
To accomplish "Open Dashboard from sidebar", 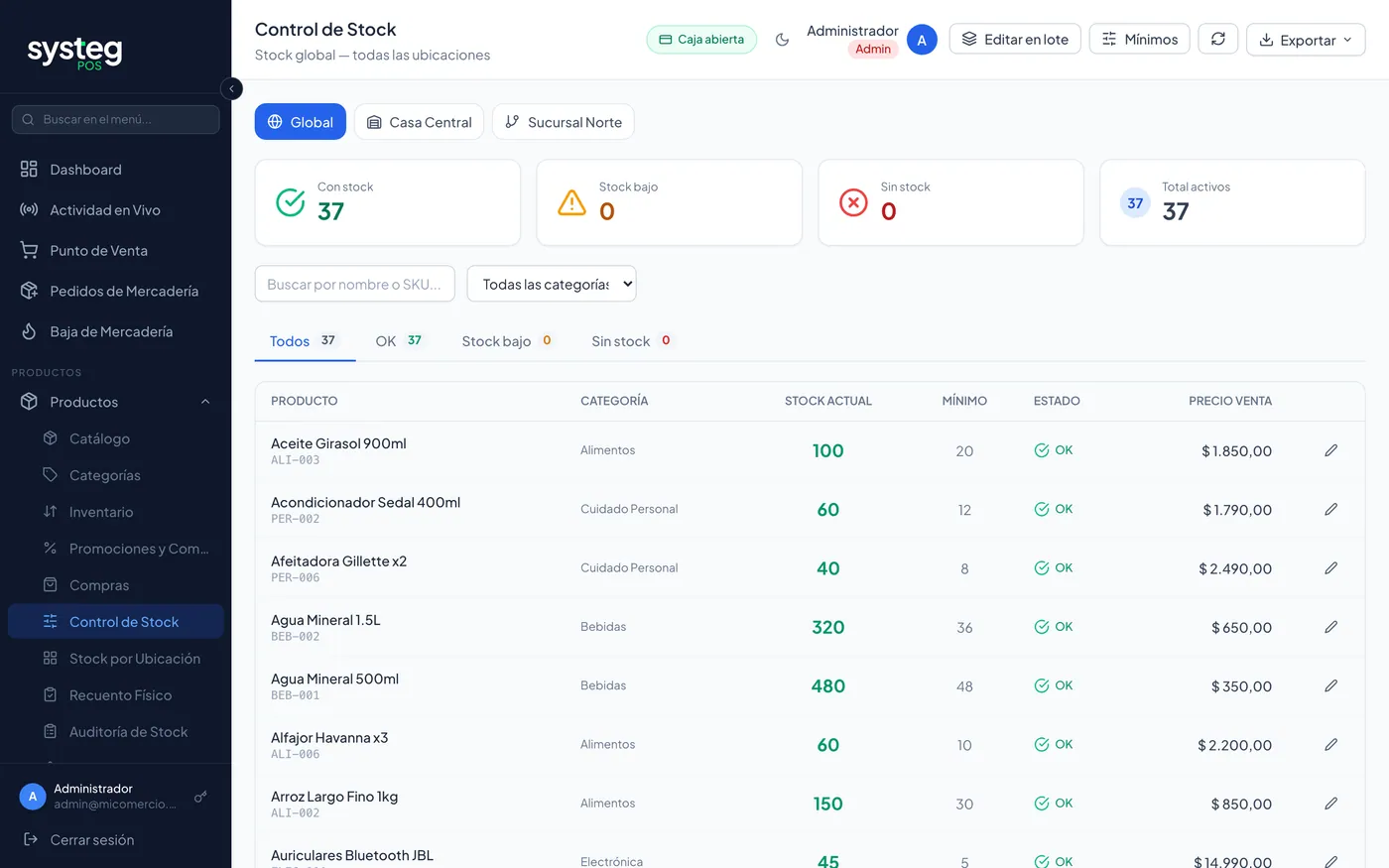I will pyautogui.click(x=115, y=170).
